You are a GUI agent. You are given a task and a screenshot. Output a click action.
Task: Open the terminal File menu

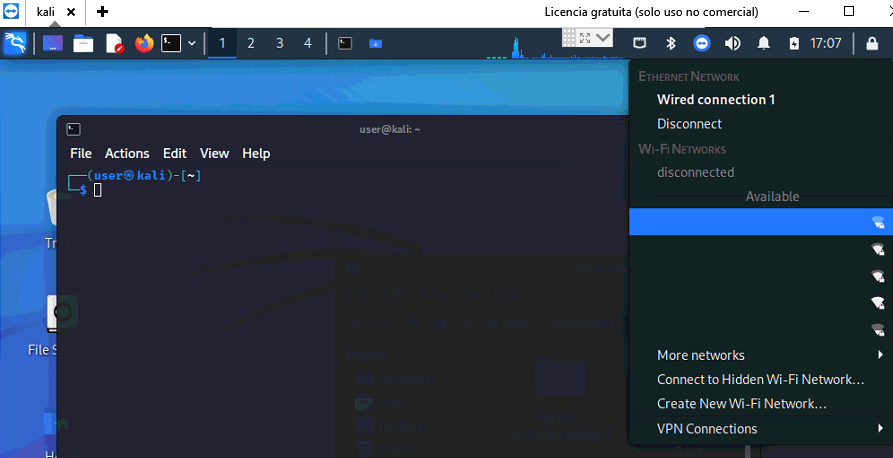pos(81,153)
